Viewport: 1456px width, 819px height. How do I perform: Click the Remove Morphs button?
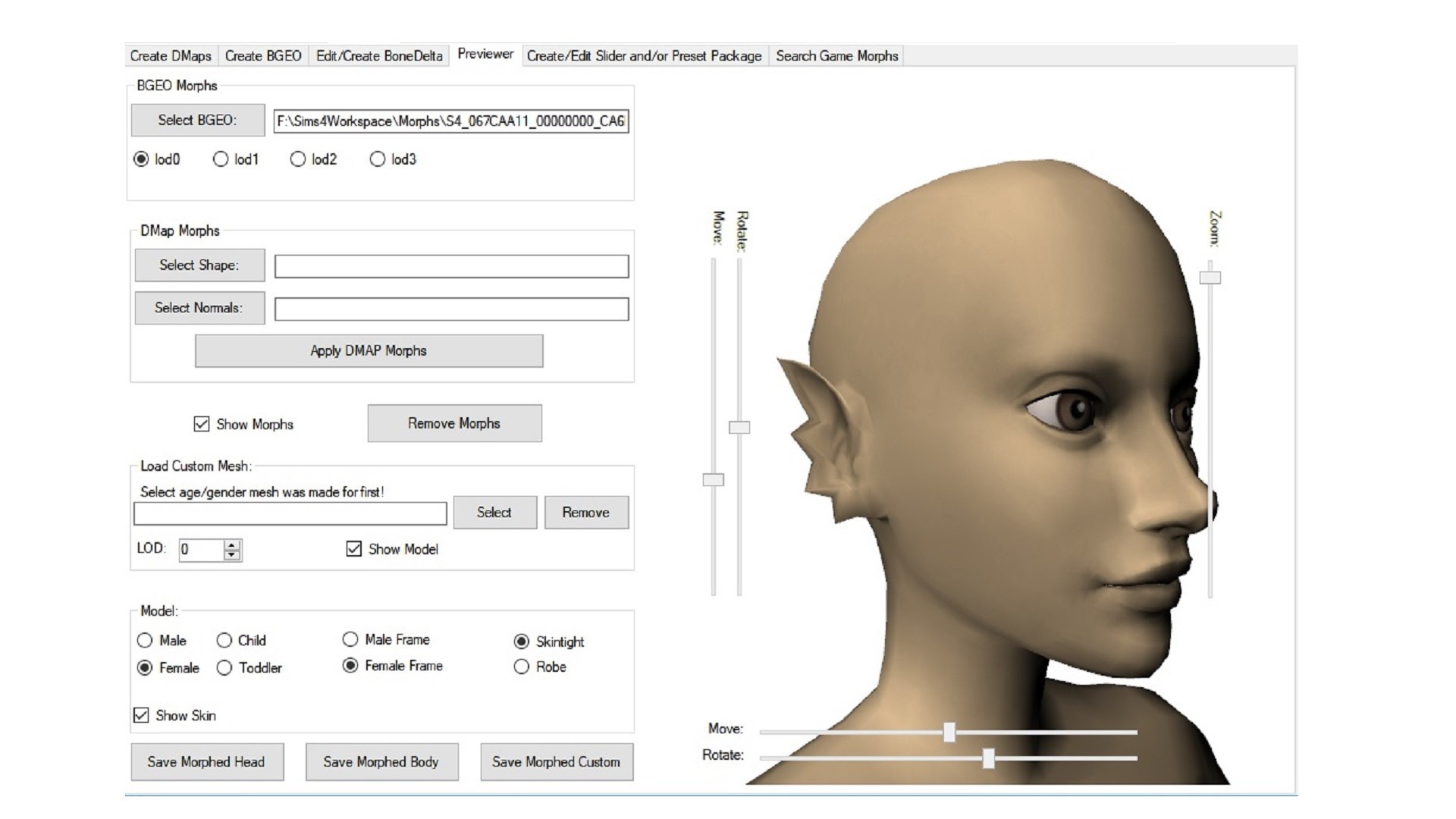pos(454,423)
